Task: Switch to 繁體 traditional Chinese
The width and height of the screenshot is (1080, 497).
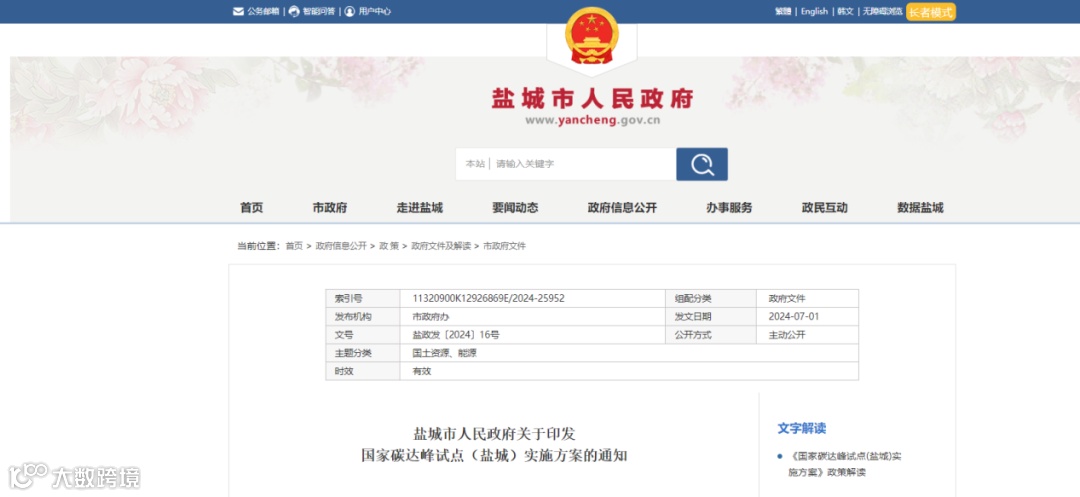Action: 783,11
